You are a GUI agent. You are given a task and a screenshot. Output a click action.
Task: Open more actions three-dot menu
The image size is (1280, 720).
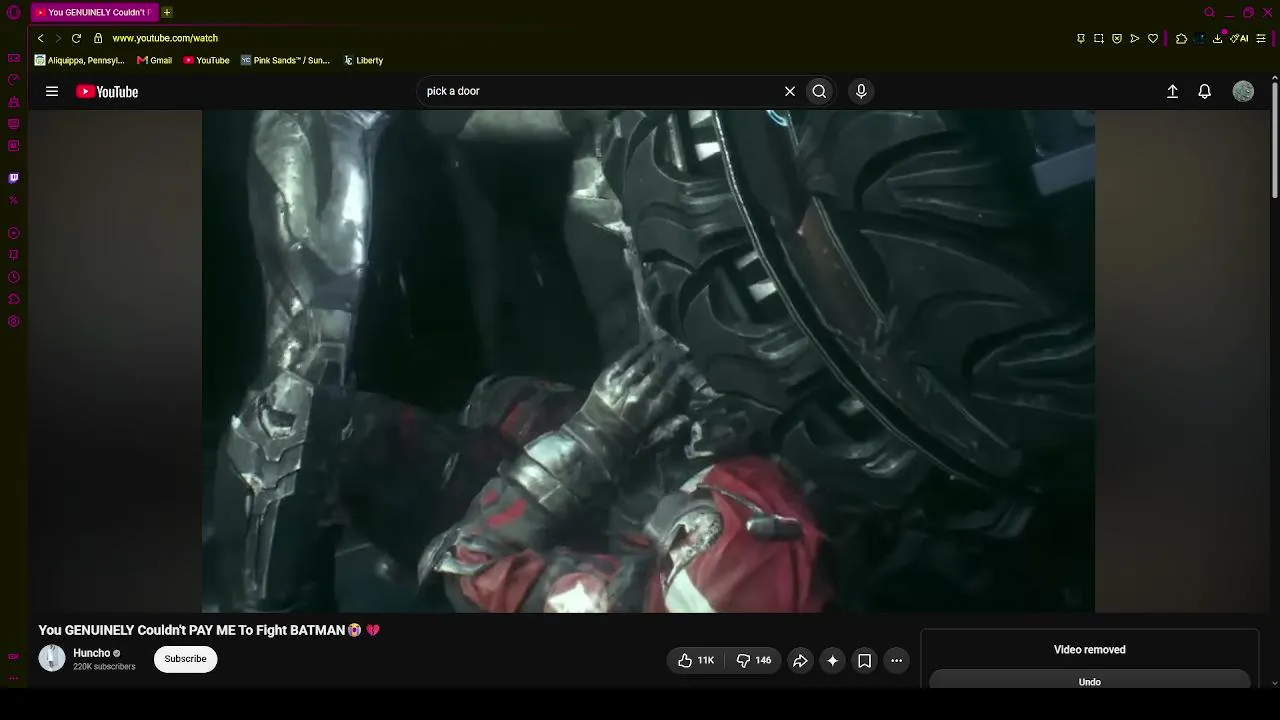[x=896, y=660]
